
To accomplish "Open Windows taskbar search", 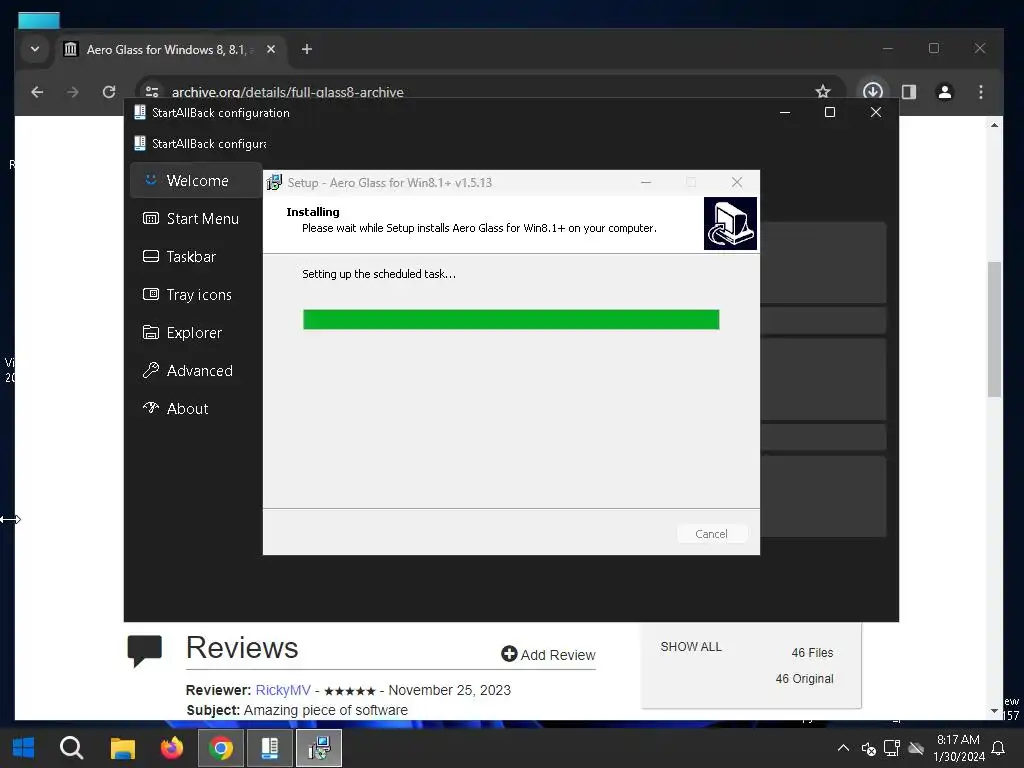I will [71, 748].
